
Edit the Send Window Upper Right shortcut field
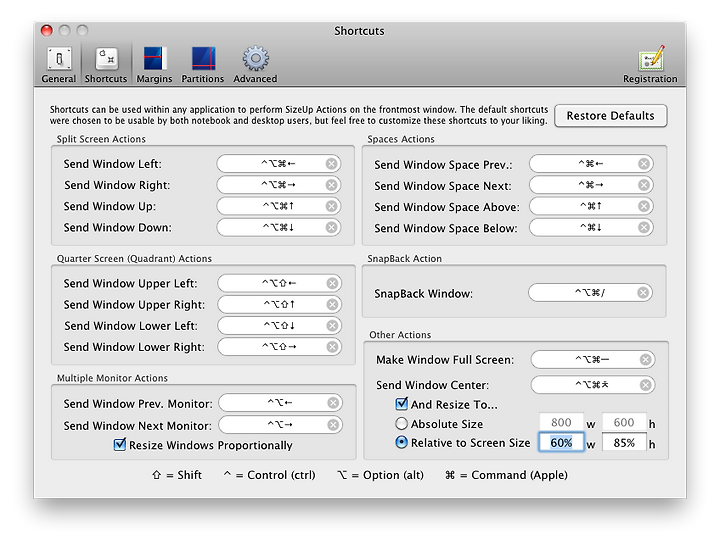[x=280, y=304]
